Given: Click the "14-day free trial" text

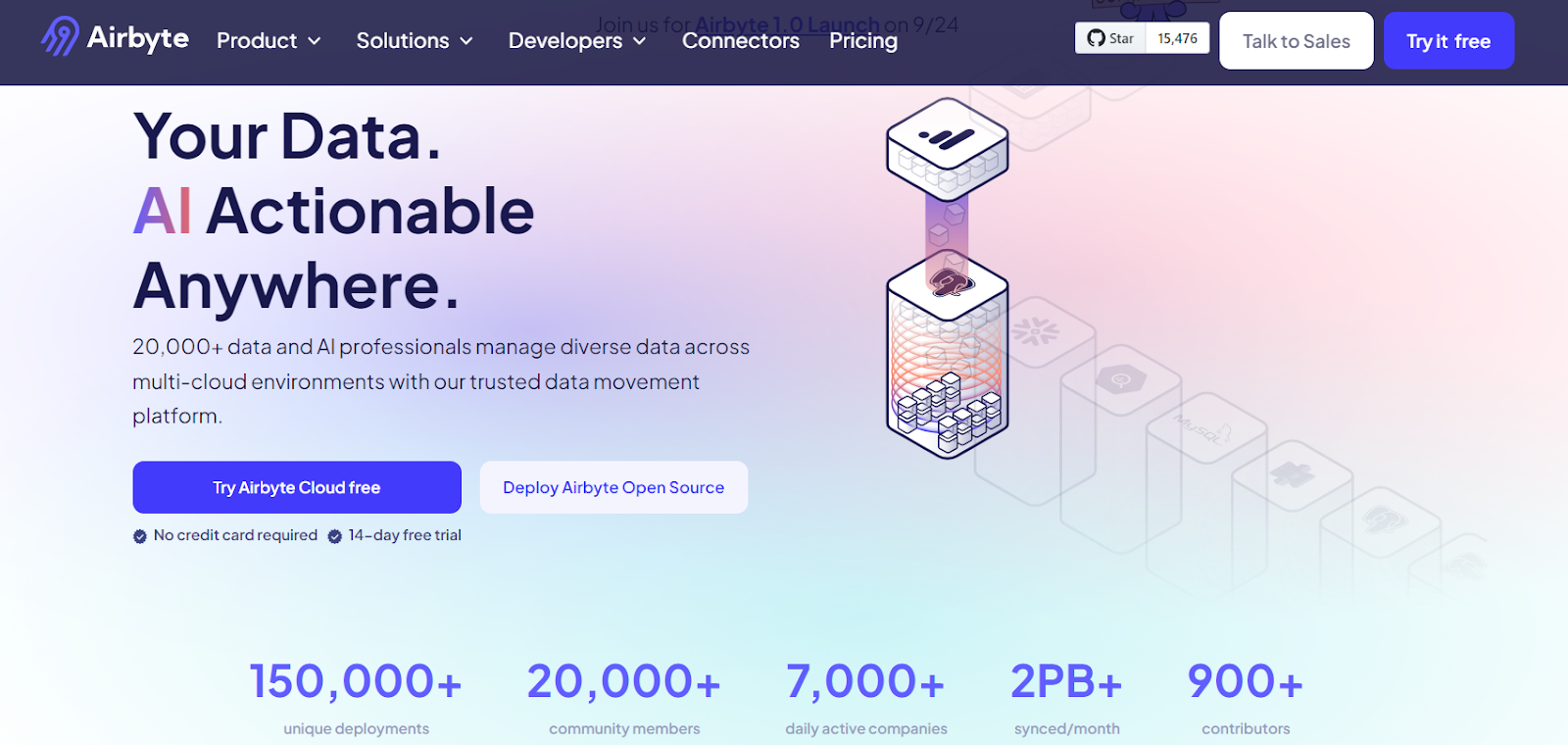Looking at the screenshot, I should [x=405, y=535].
